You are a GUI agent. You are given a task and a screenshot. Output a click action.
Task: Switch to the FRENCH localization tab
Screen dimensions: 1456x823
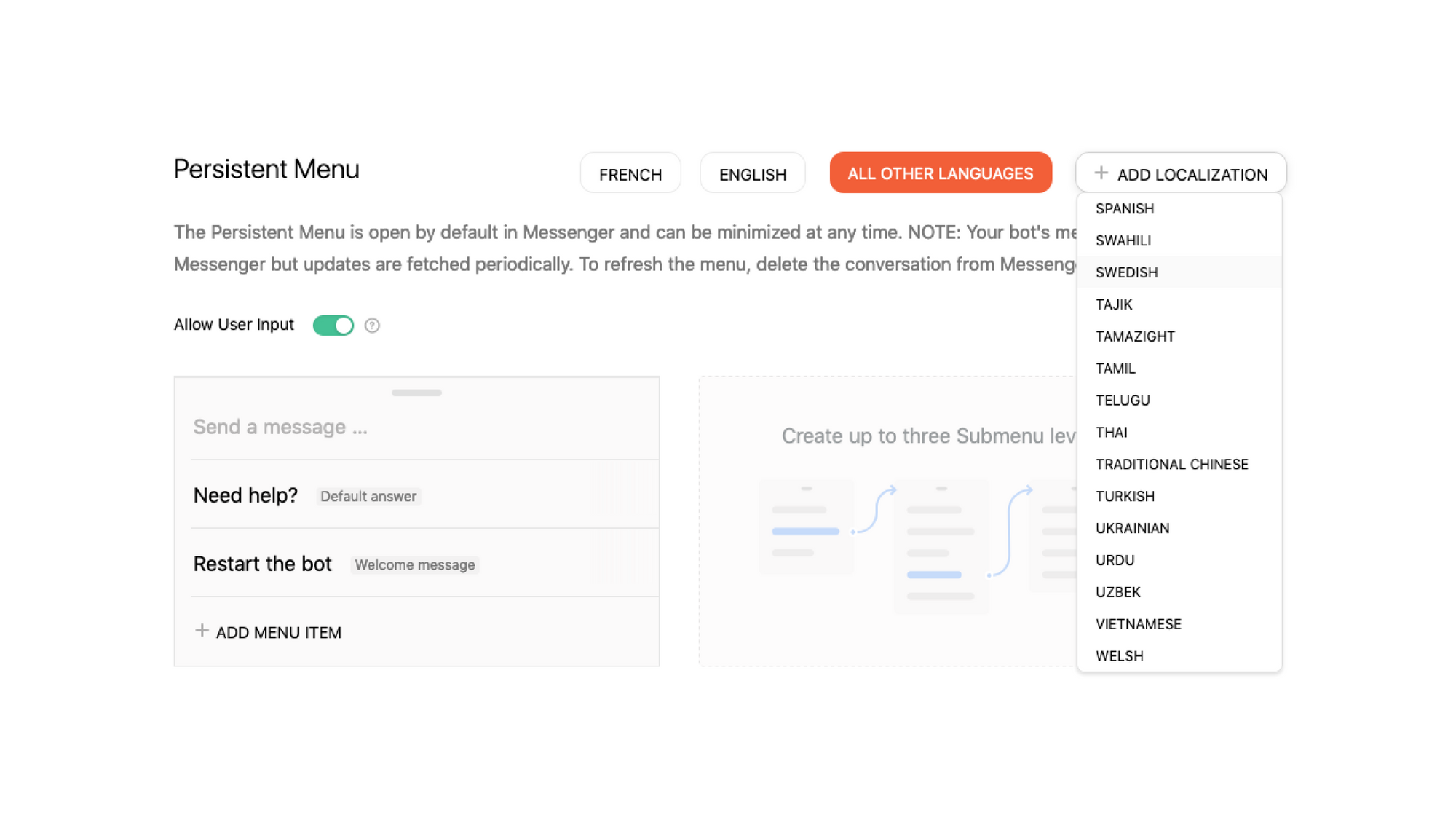631,174
